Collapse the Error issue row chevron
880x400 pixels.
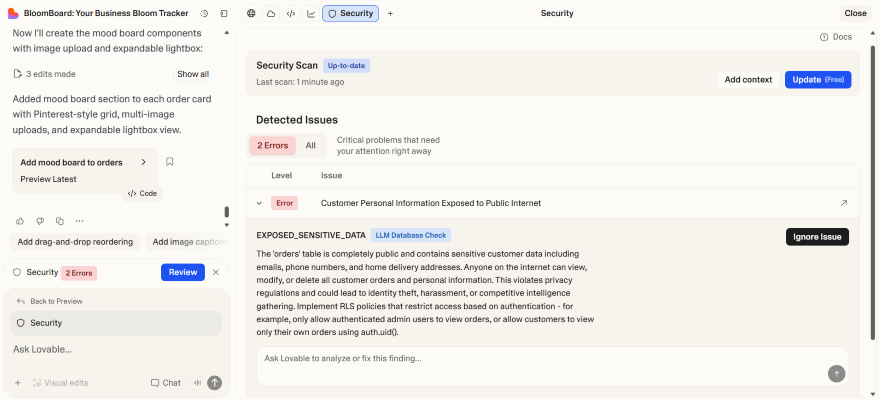click(x=259, y=203)
